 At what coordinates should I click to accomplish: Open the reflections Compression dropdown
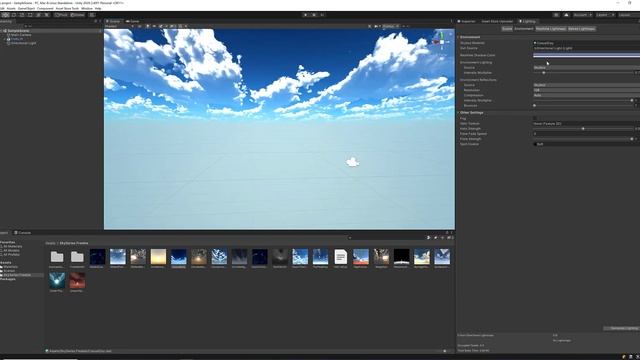(586, 95)
